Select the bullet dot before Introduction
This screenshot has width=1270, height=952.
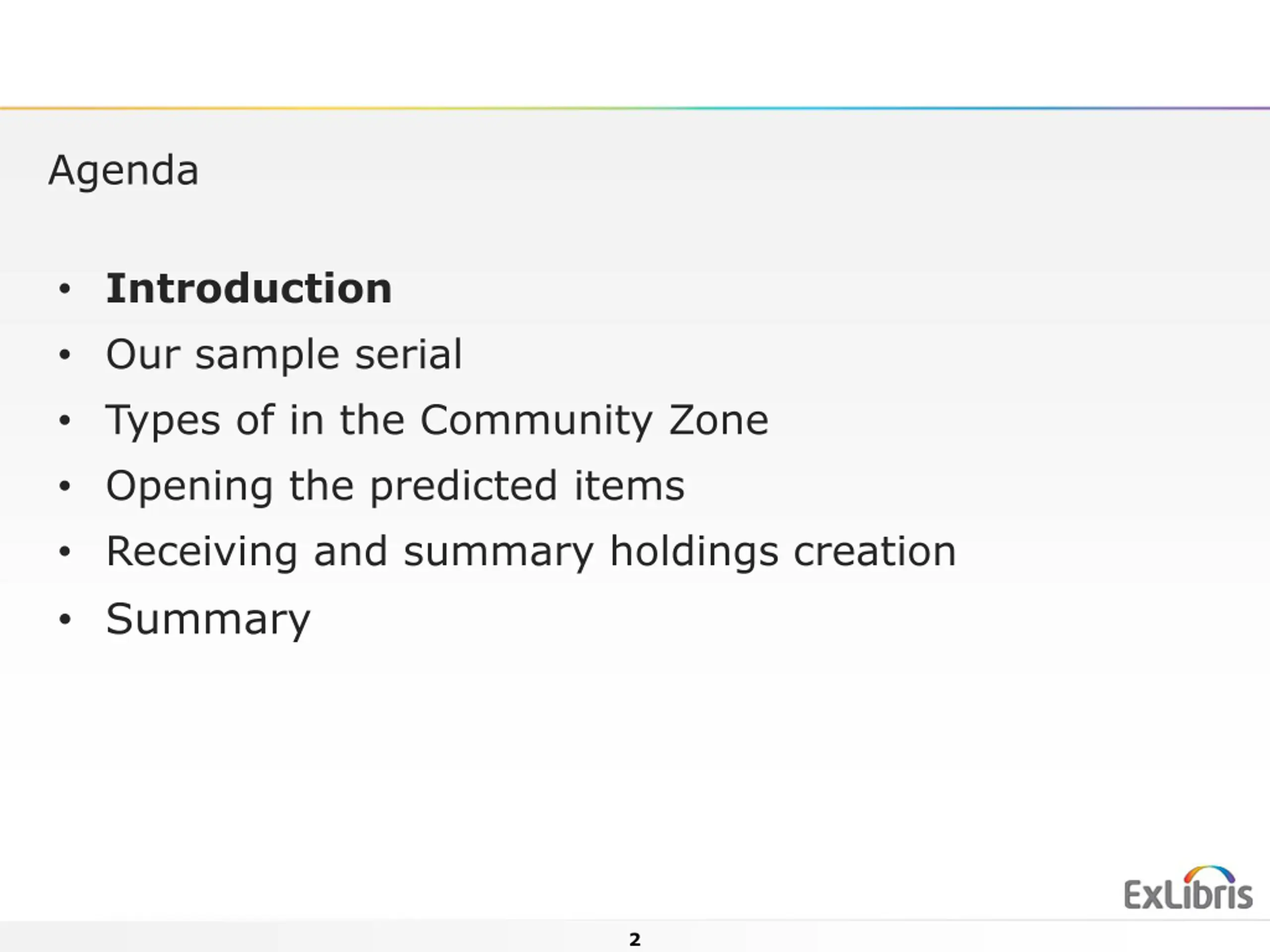[65, 289]
